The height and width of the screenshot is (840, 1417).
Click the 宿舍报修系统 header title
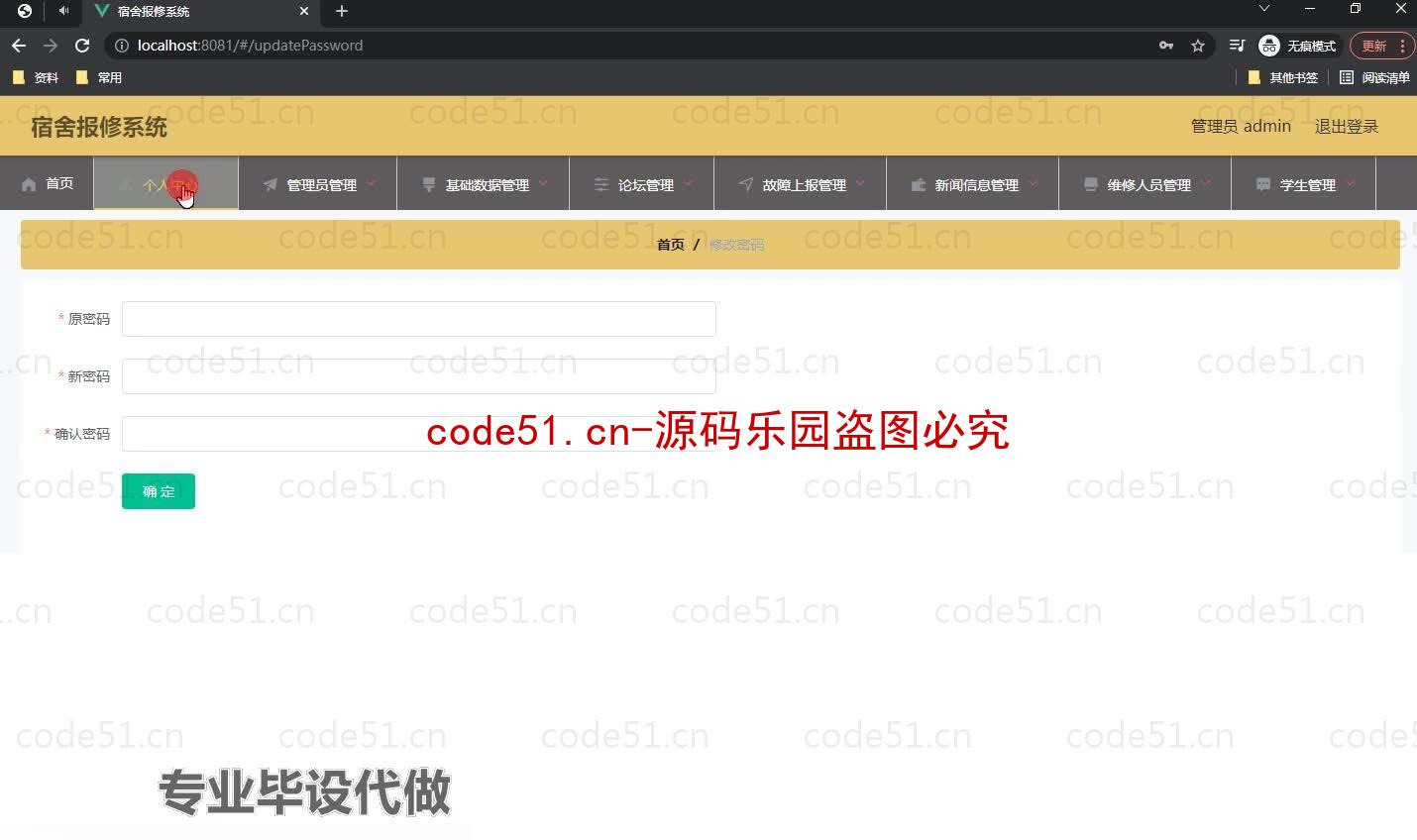[99, 127]
